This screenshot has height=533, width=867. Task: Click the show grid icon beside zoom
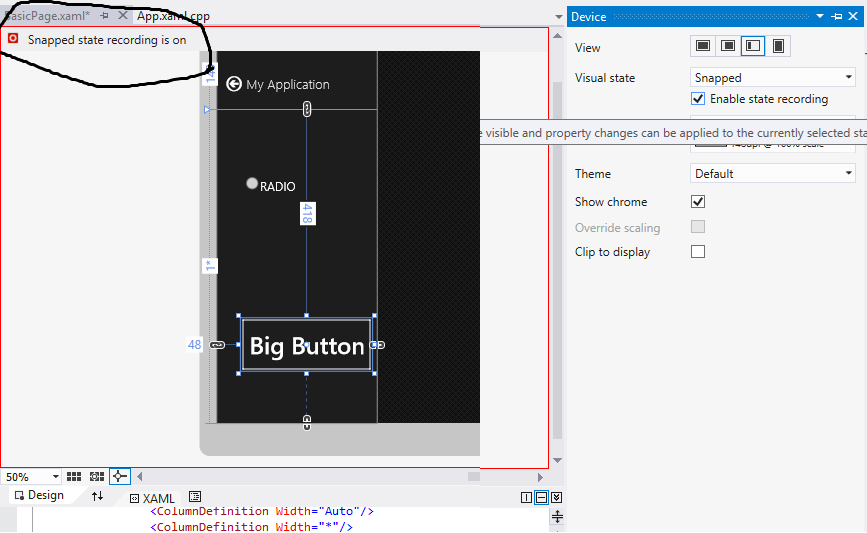[x=76, y=477]
